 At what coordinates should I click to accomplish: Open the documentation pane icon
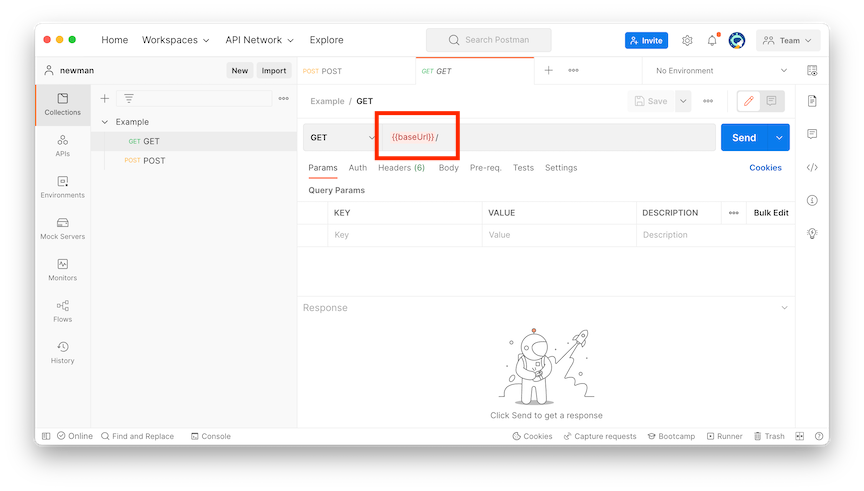[x=812, y=101]
